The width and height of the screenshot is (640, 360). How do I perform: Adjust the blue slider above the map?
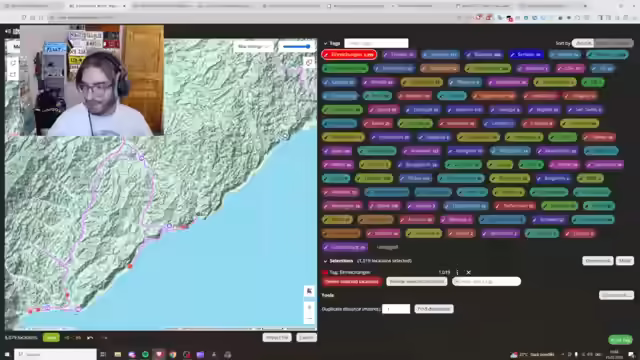pos(297,47)
